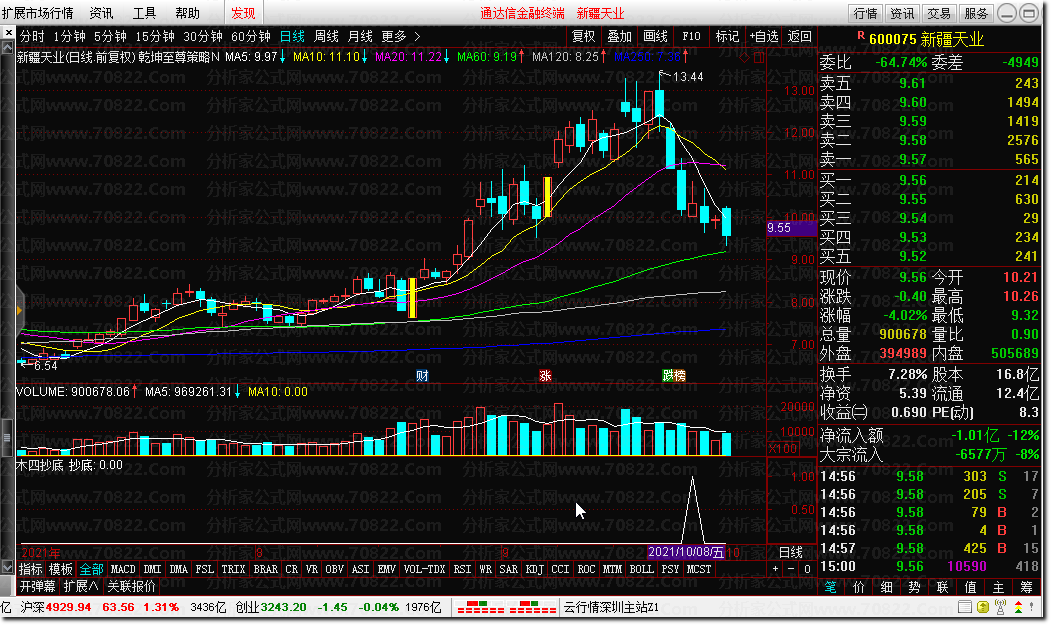Switch to the 15分钟 chart period

point(155,36)
